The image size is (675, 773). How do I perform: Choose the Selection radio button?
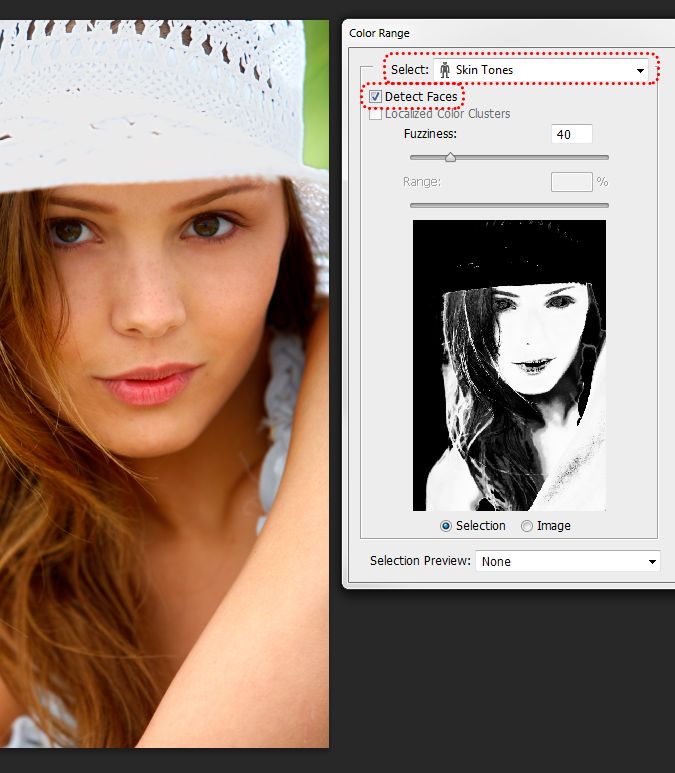coord(446,526)
